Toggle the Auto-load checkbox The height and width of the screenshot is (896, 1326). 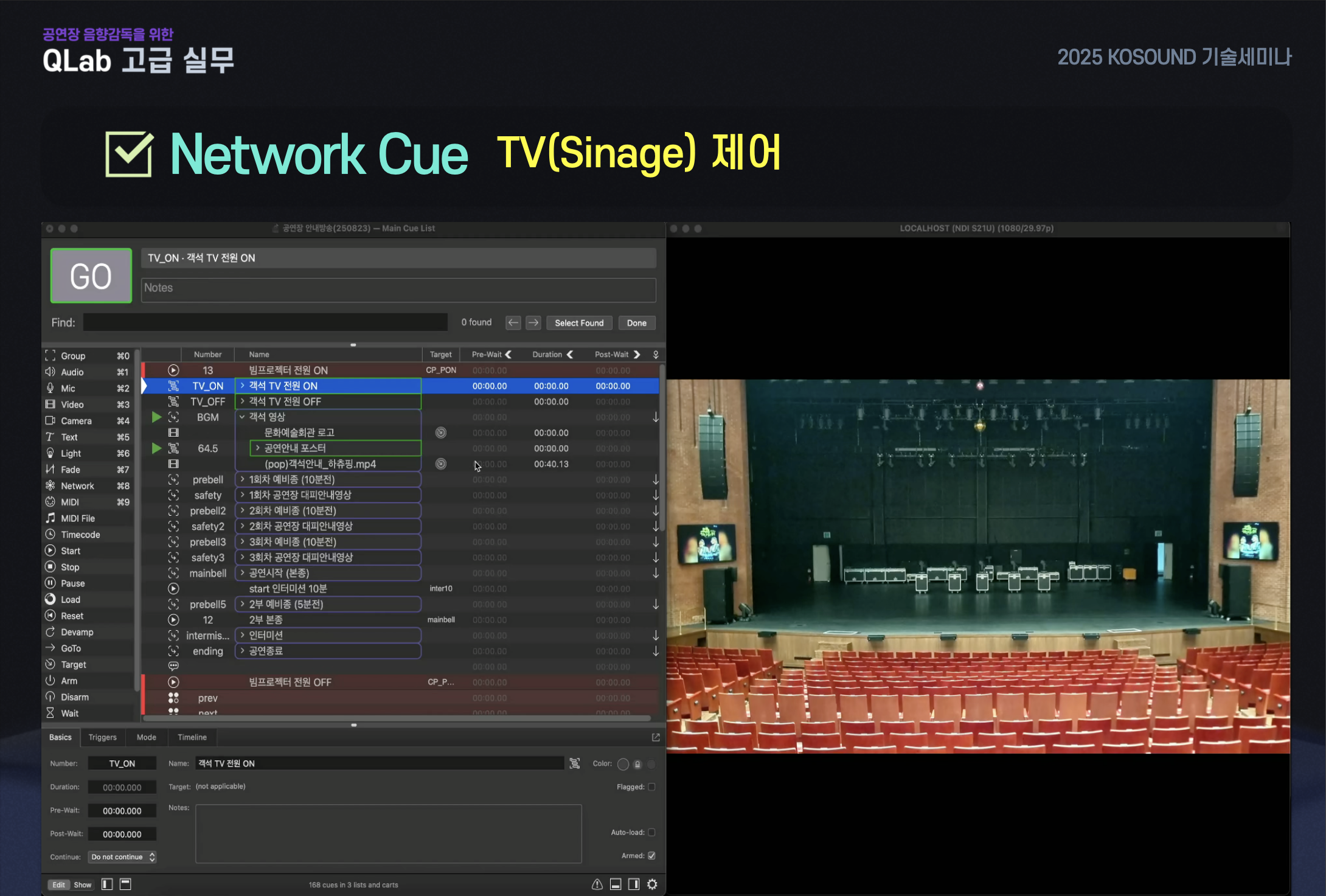coord(651,832)
